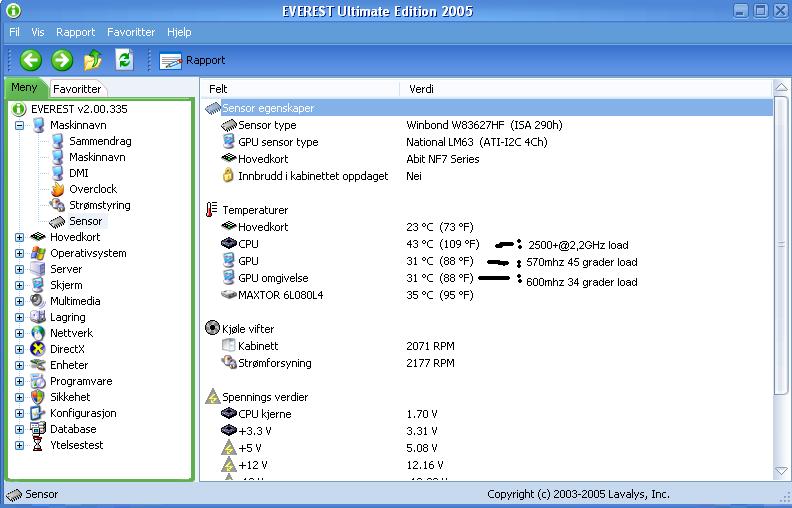The width and height of the screenshot is (792, 508).
Task: Click the Ytelsestest hourglass icon
Action: pos(37,445)
